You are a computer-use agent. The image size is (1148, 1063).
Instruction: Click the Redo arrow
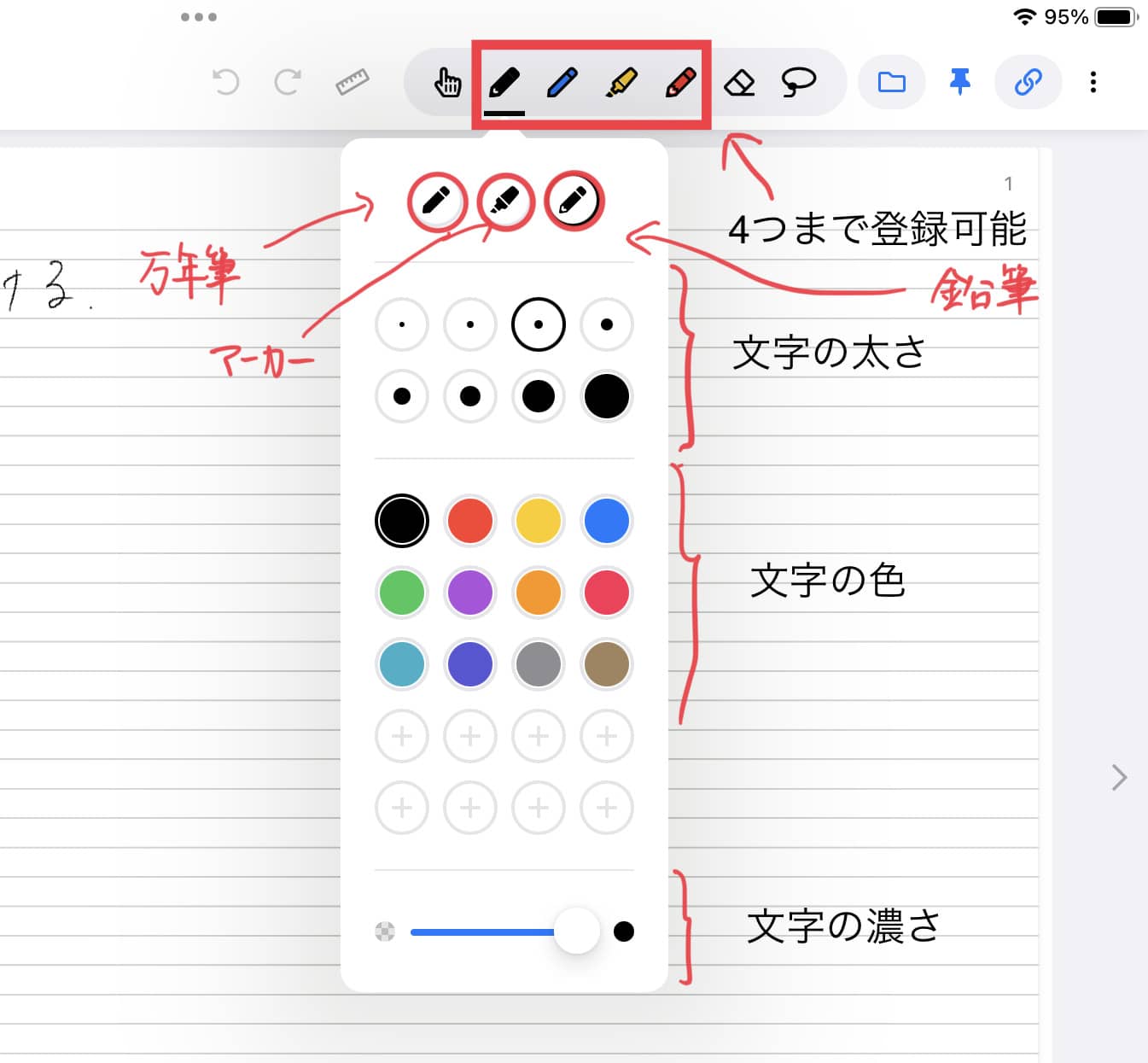(x=288, y=82)
